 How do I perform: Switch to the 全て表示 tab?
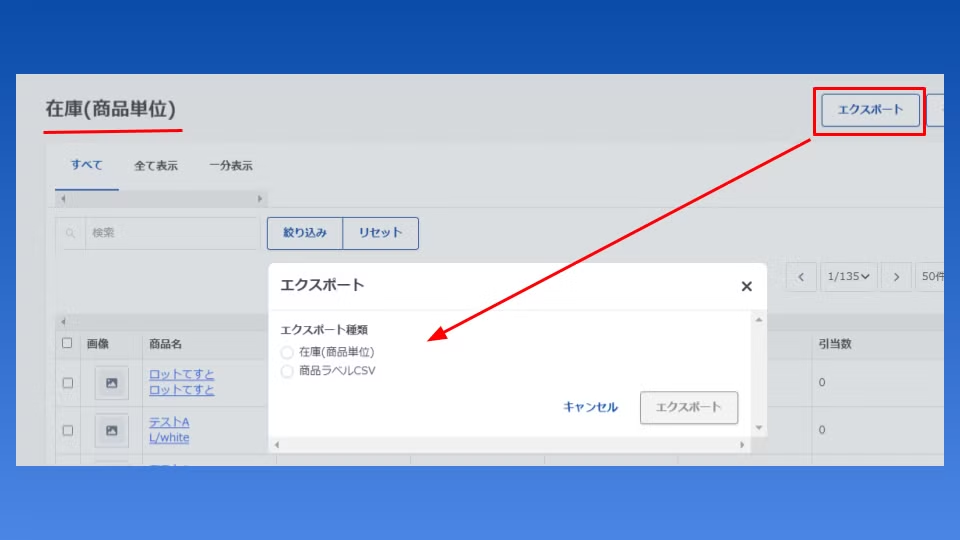click(156, 166)
